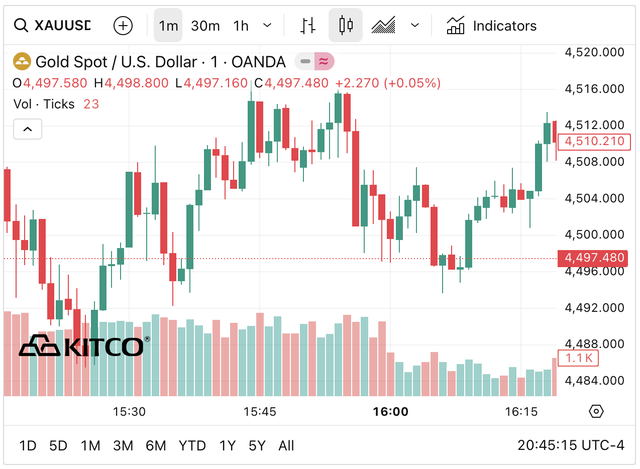
Task: Select the area chart style icon
Action: pos(383,25)
